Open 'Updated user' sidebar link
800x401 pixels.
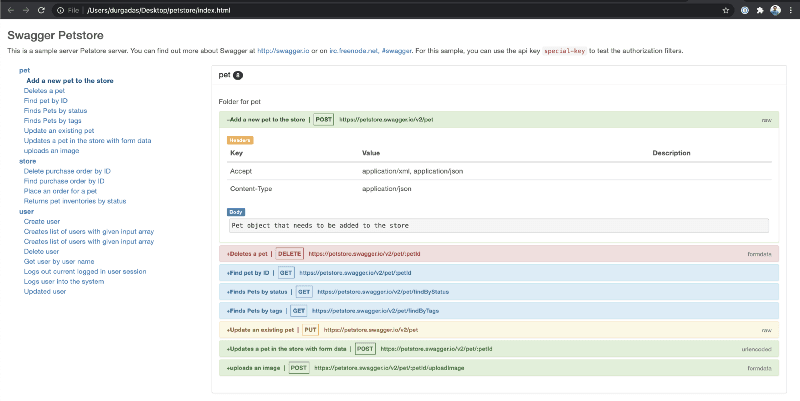pos(45,291)
